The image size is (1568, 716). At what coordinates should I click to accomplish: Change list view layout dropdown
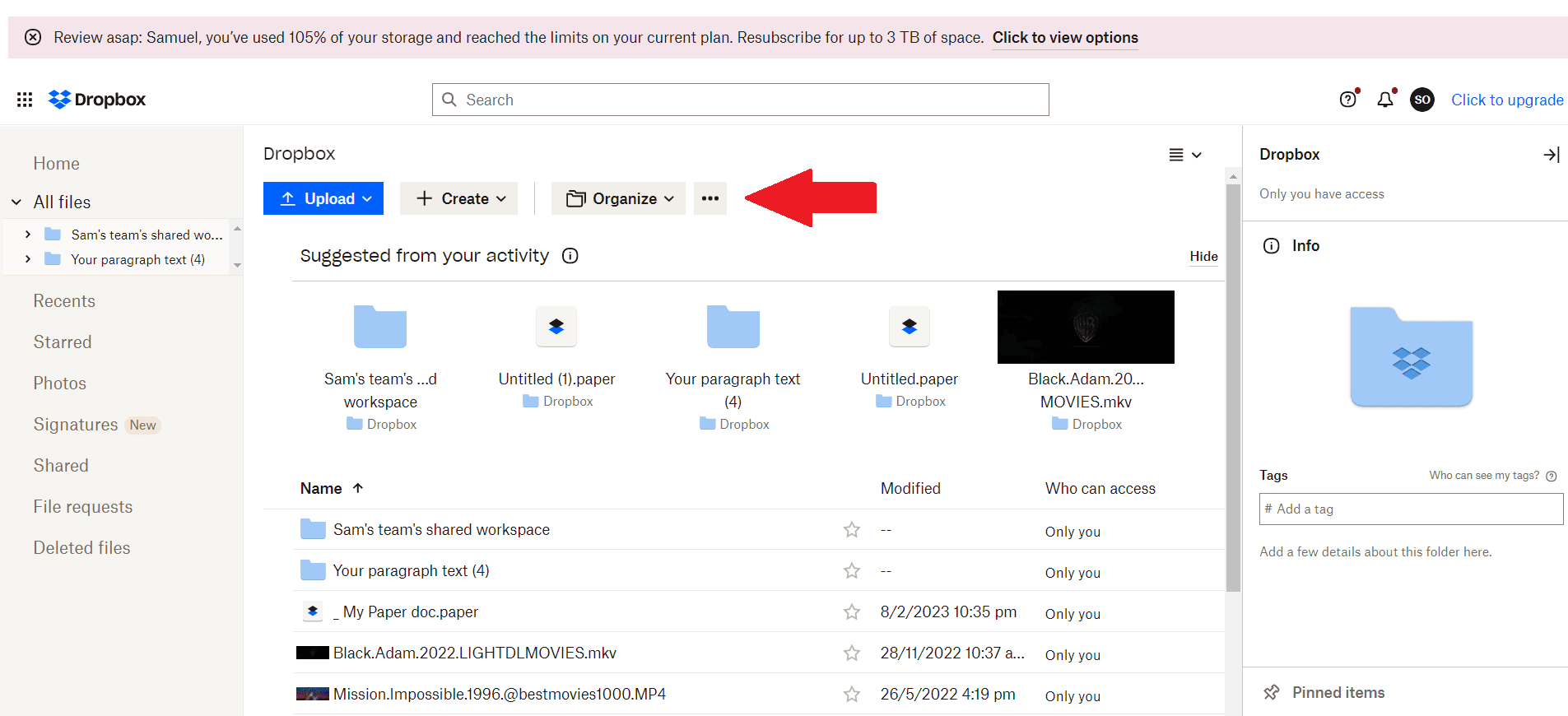point(1185,155)
